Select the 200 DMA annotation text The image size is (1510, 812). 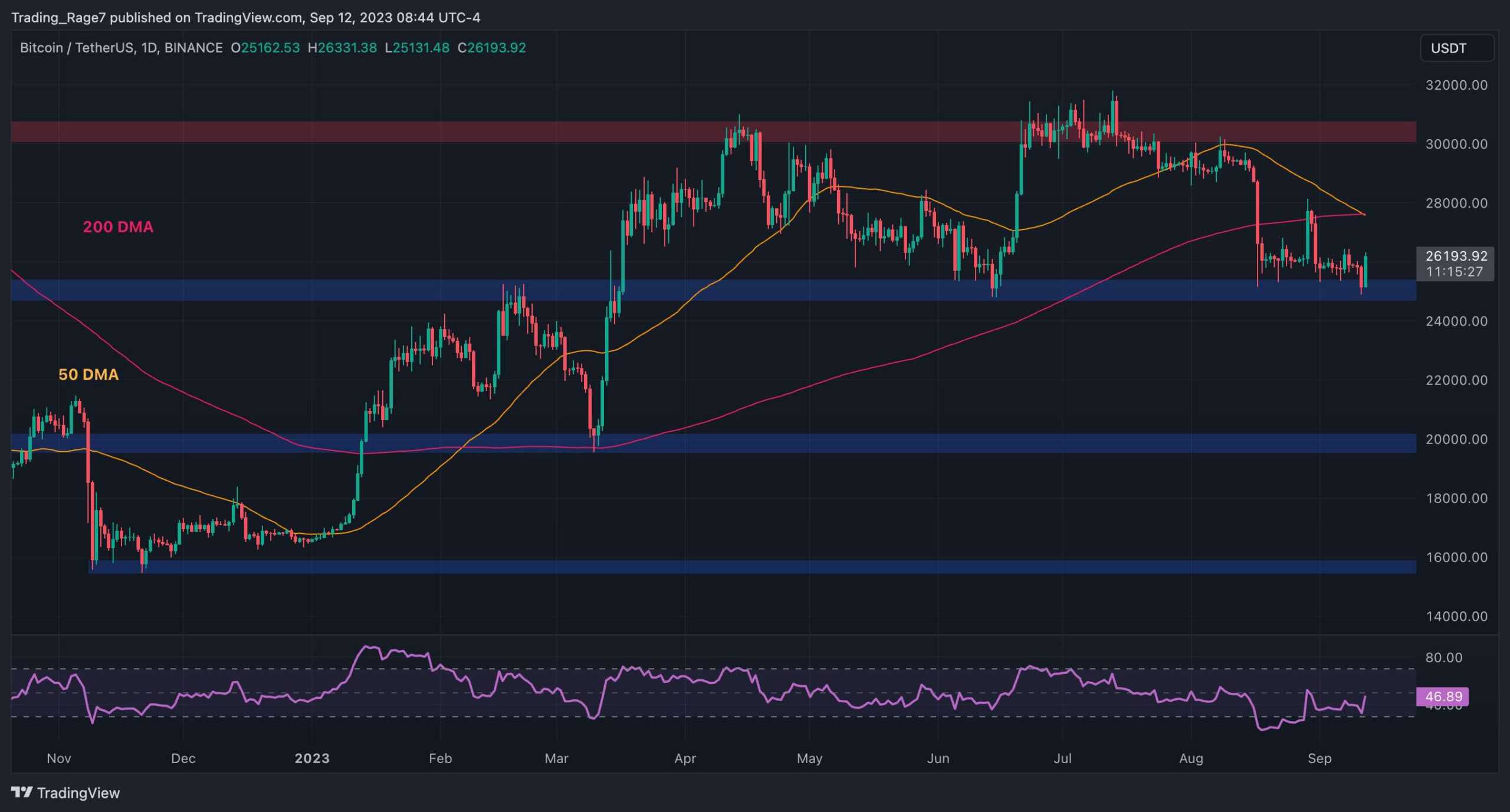coord(118,227)
